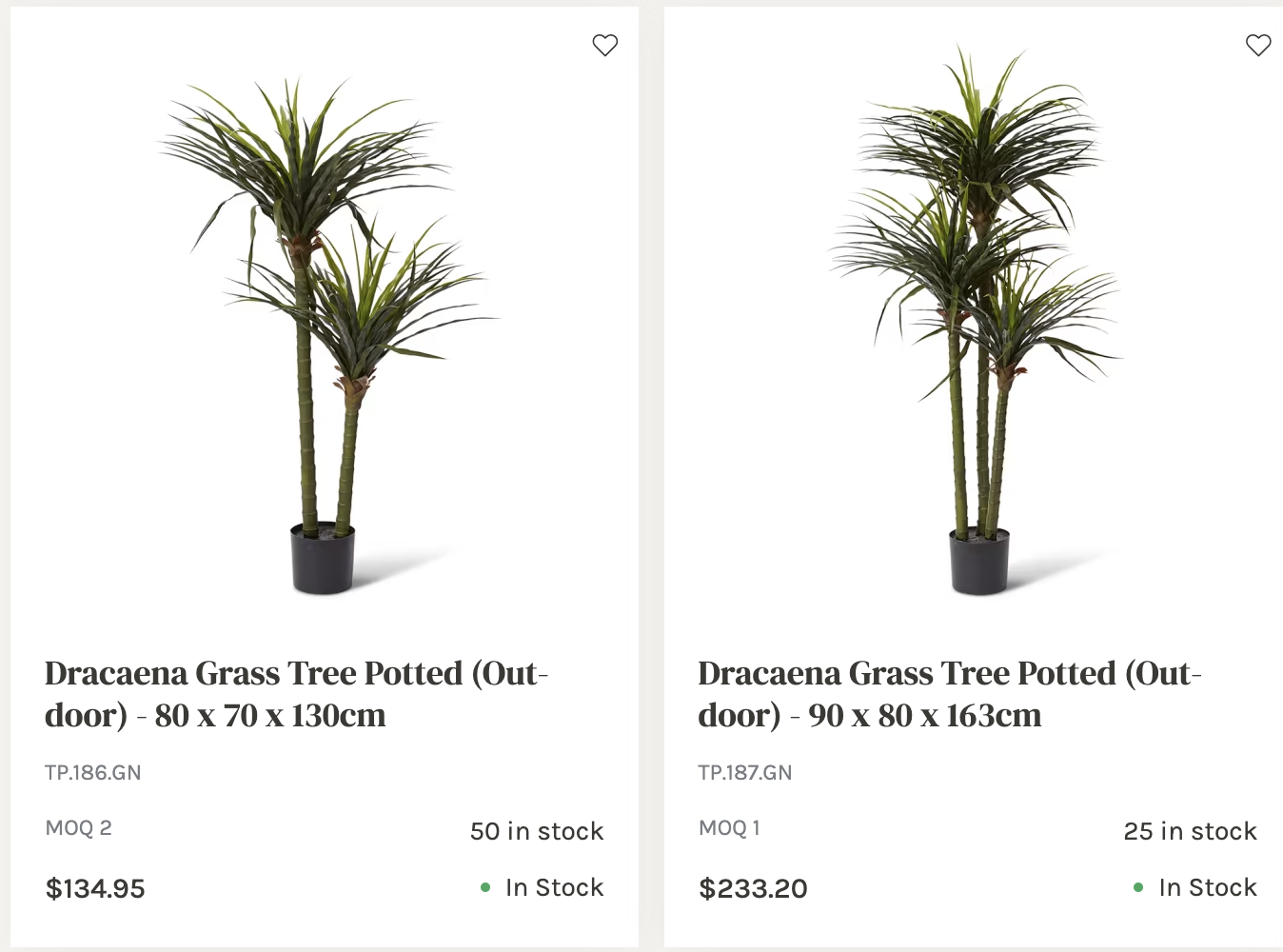Select SKU code TP.186.GN

click(x=93, y=773)
